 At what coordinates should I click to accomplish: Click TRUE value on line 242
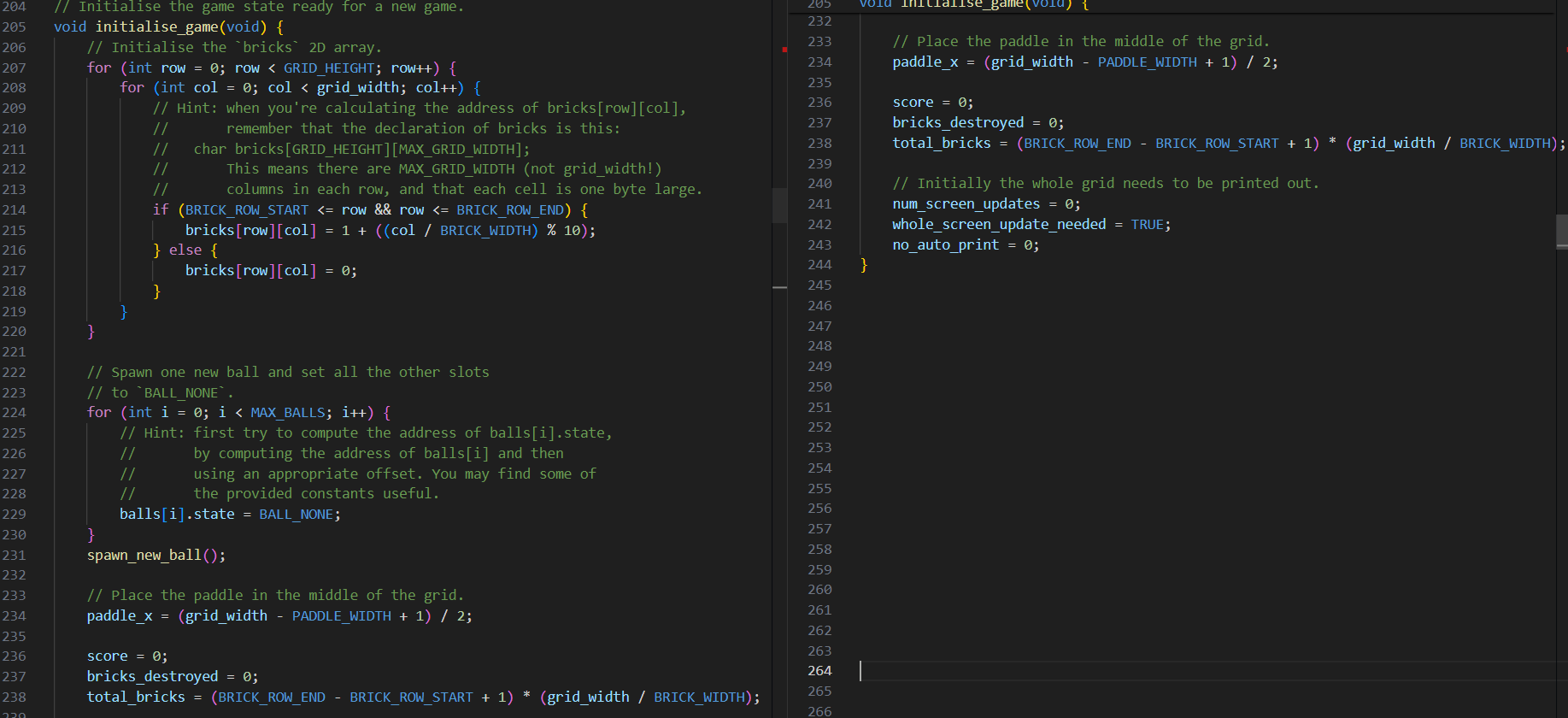coord(1148,225)
